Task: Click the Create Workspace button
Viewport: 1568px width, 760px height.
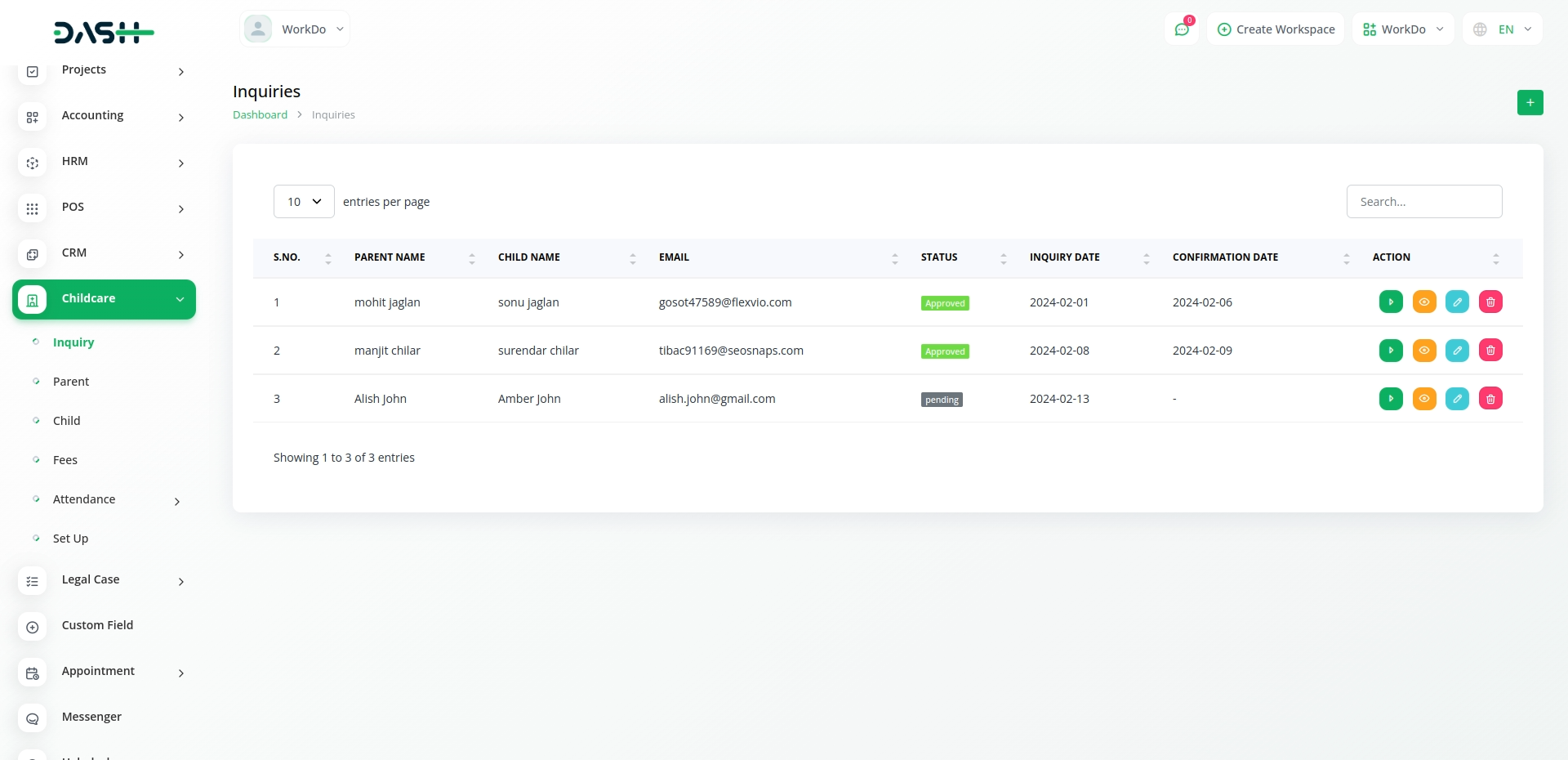Action: (x=1276, y=29)
